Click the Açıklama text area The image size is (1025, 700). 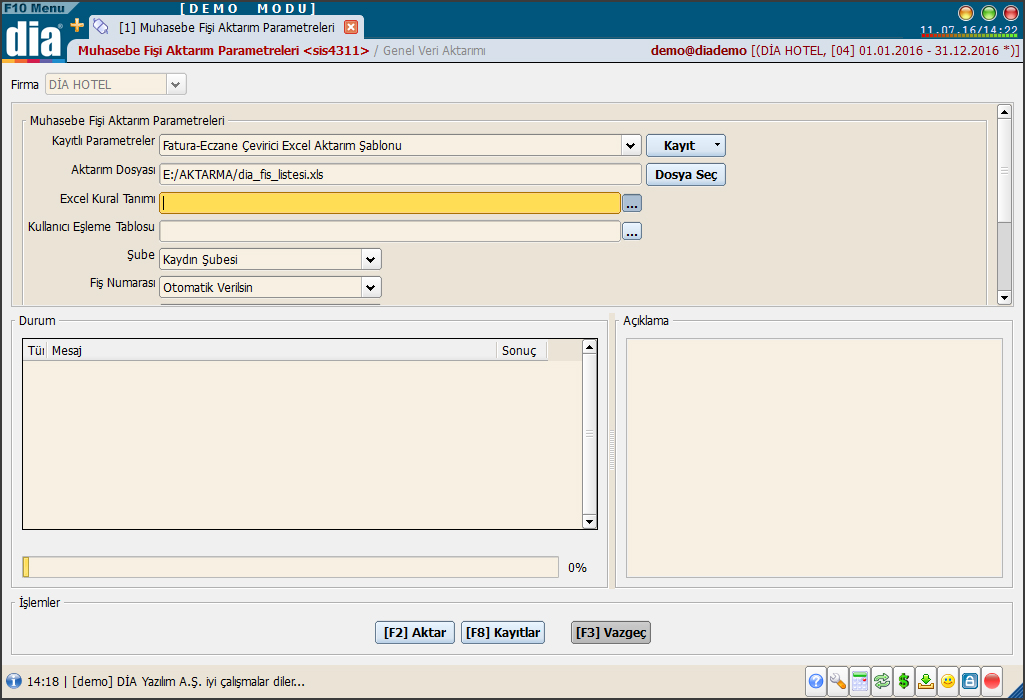(x=814, y=458)
